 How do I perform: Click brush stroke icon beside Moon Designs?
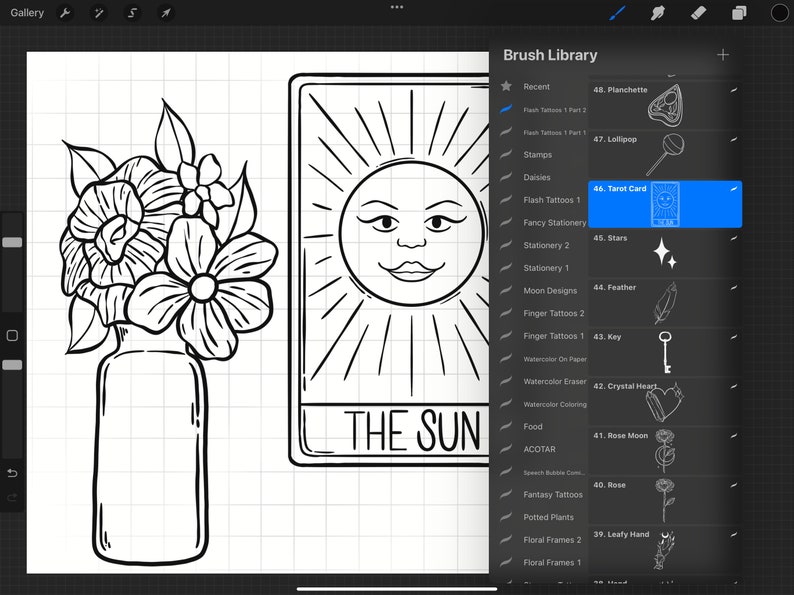[506, 290]
